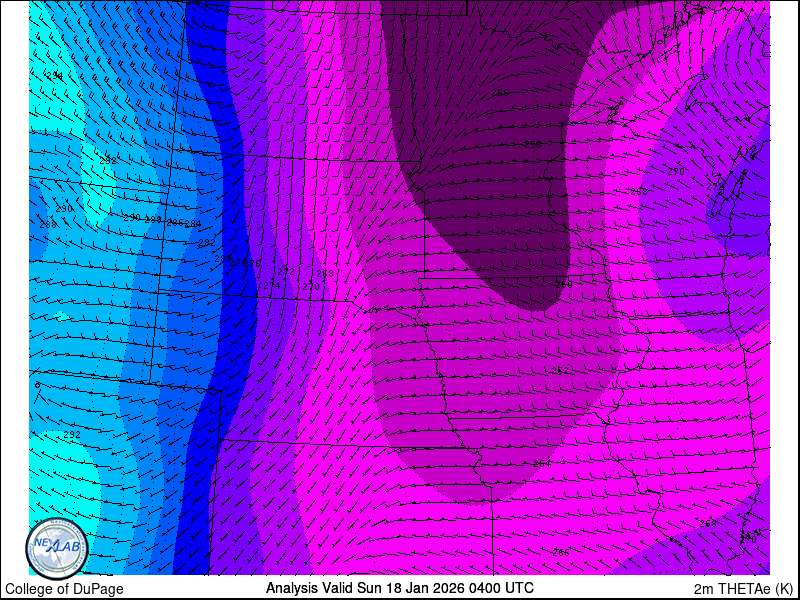Click the 284 contour label
Viewport: 800px width, 600px height.
(193, 223)
